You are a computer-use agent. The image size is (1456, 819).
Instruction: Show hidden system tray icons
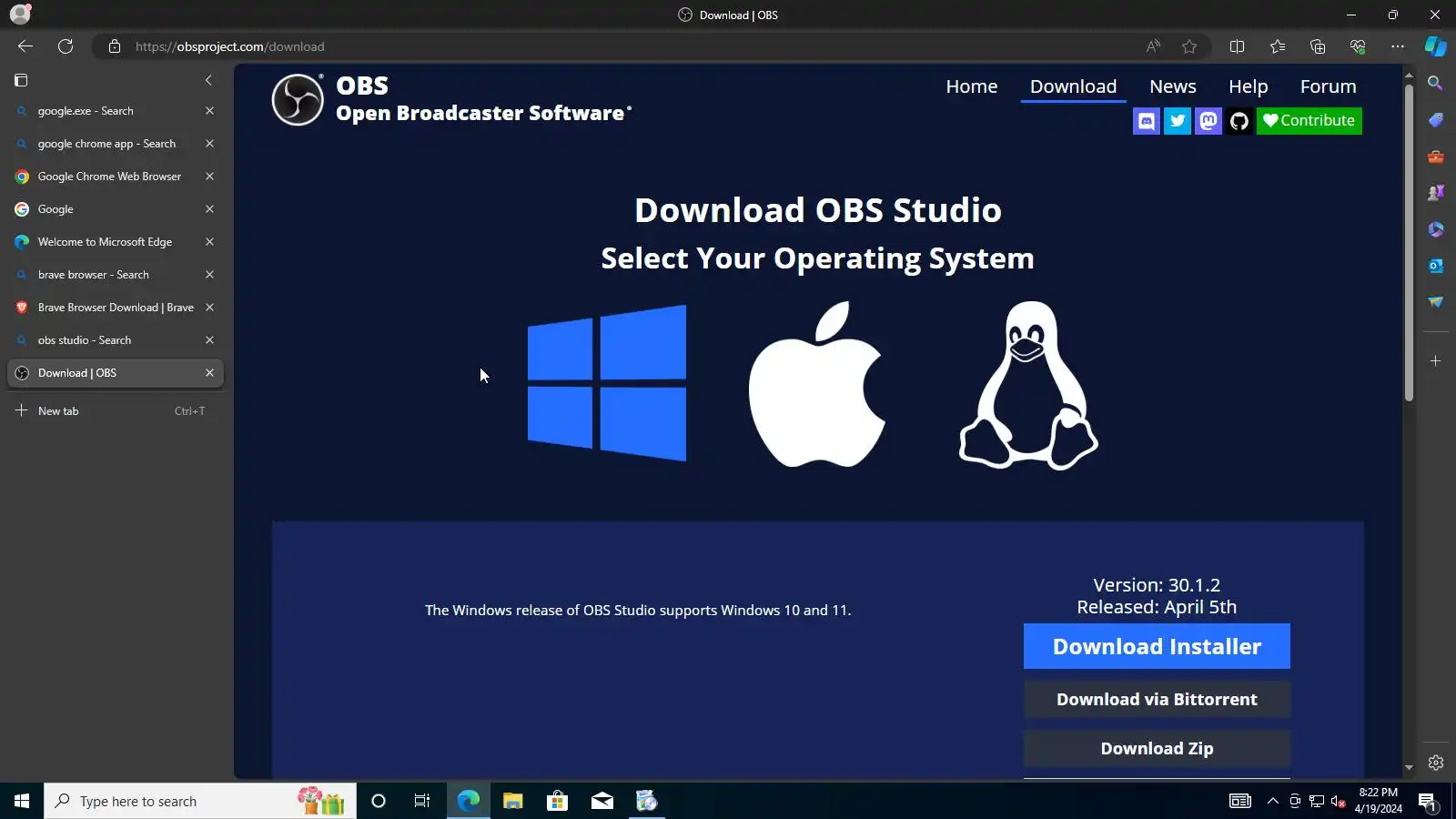[x=1272, y=801]
